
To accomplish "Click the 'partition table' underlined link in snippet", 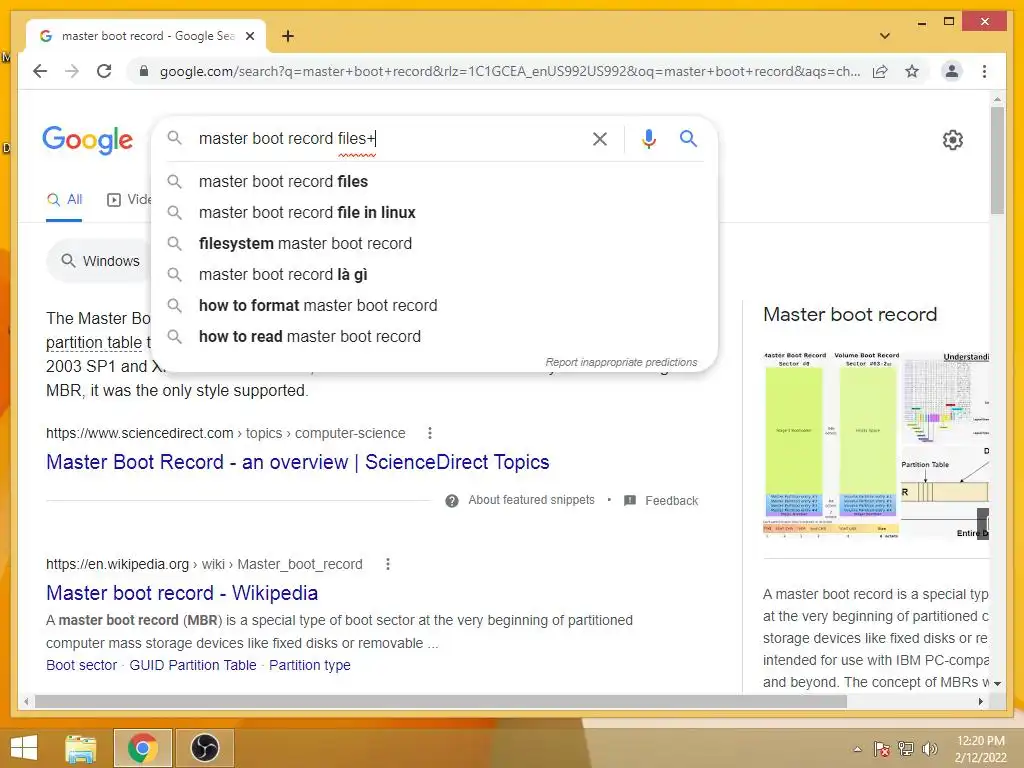I will pos(94,343).
